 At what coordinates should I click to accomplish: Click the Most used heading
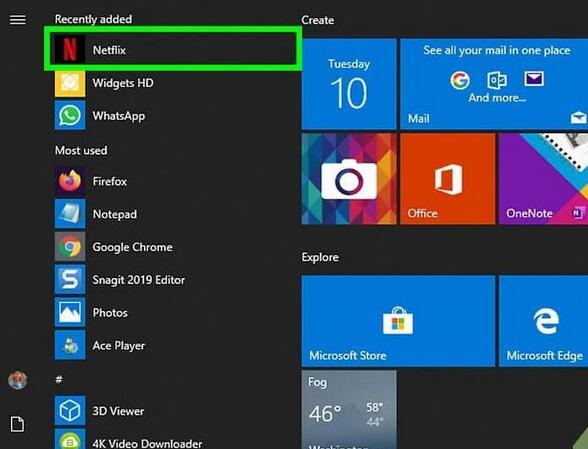pos(81,150)
